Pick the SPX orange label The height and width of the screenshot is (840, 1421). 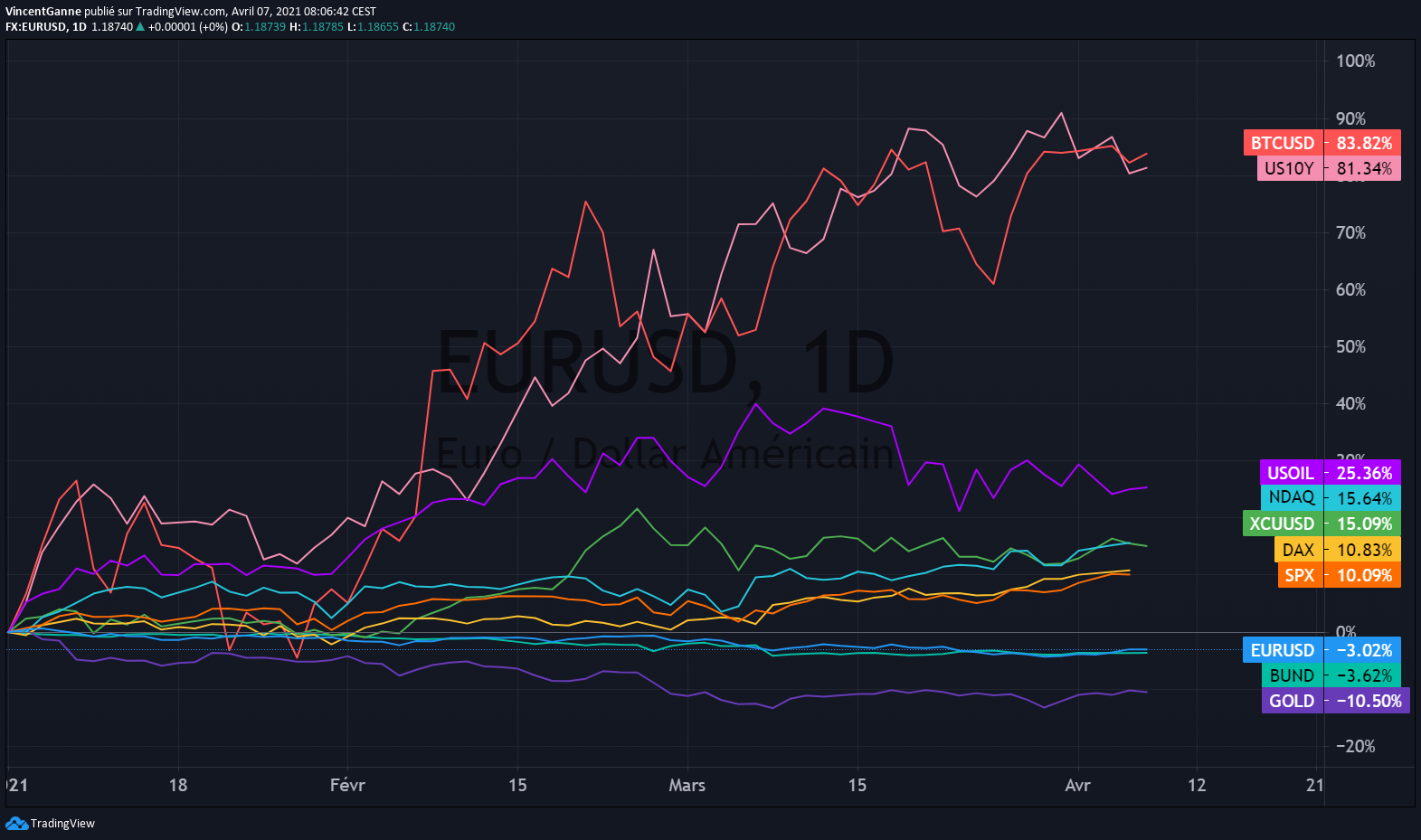coord(1300,575)
